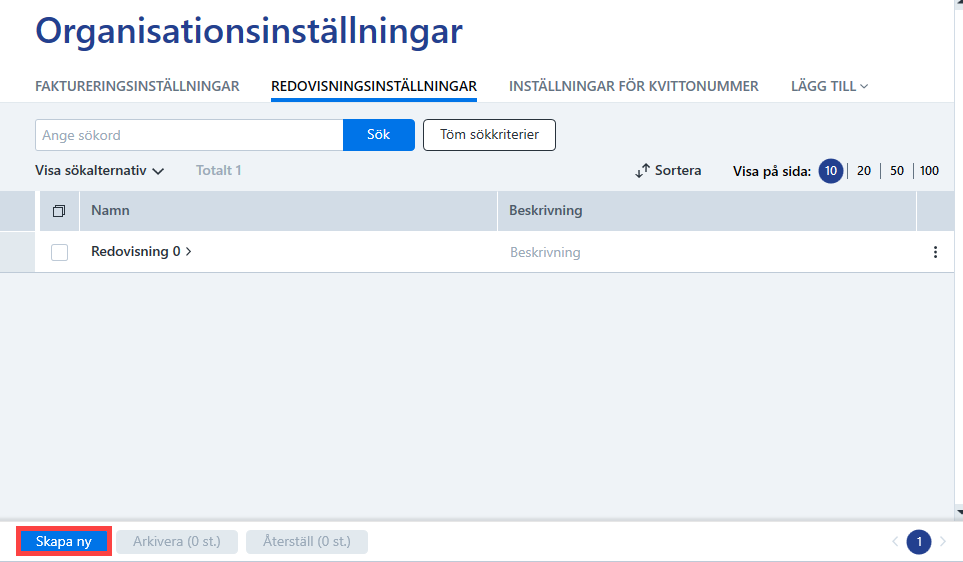This screenshot has width=963, height=562.
Task: Open the Redovisning 0 row chevron
Action: point(189,251)
